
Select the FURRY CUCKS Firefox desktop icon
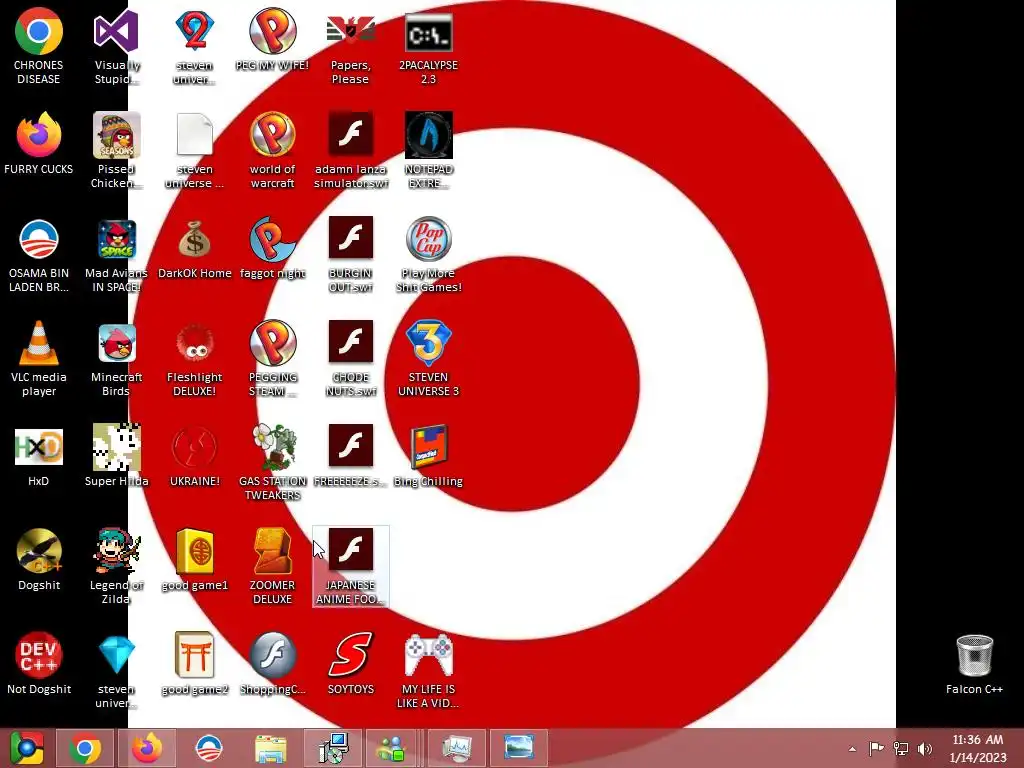point(39,144)
